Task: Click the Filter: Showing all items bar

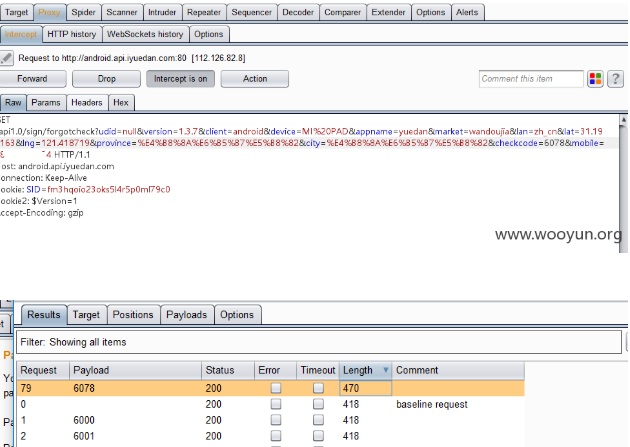Action: pyautogui.click(x=319, y=342)
